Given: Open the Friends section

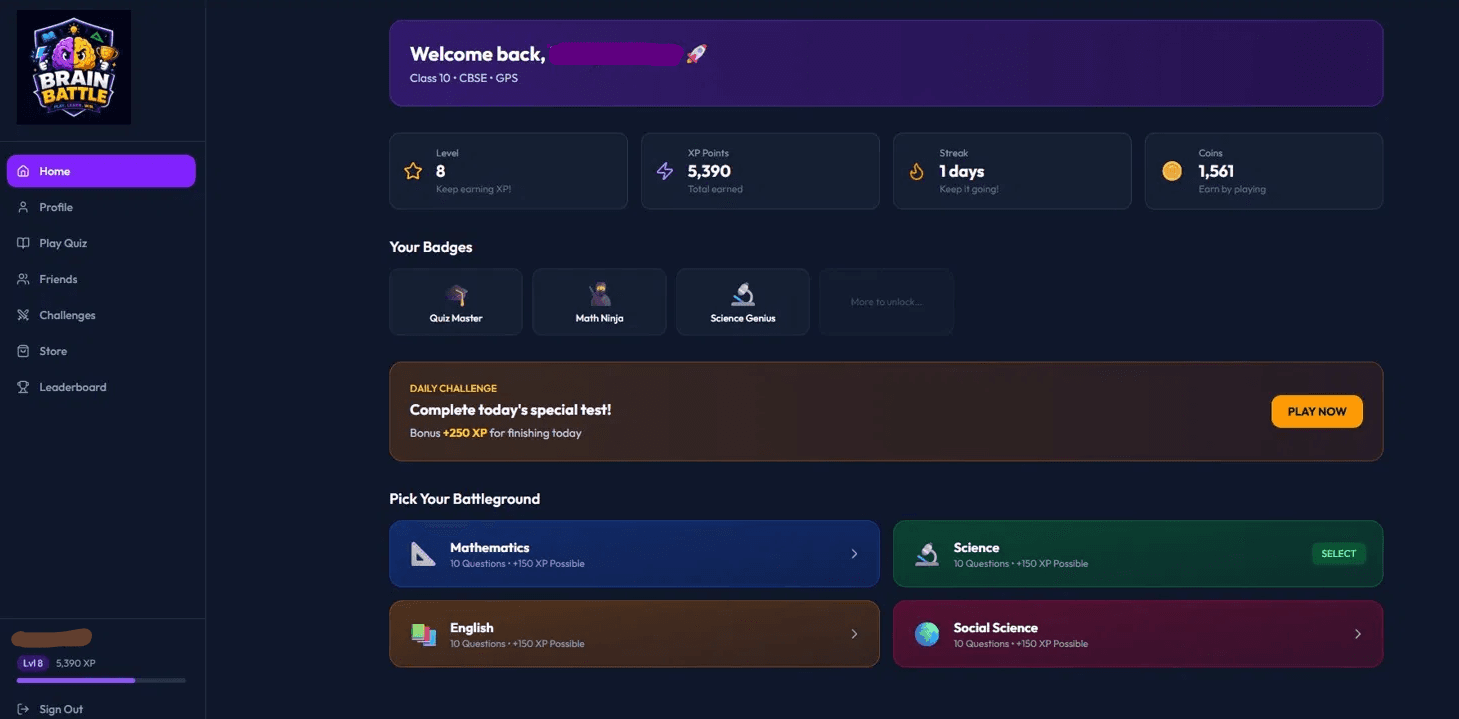Looking at the screenshot, I should 101,279.
